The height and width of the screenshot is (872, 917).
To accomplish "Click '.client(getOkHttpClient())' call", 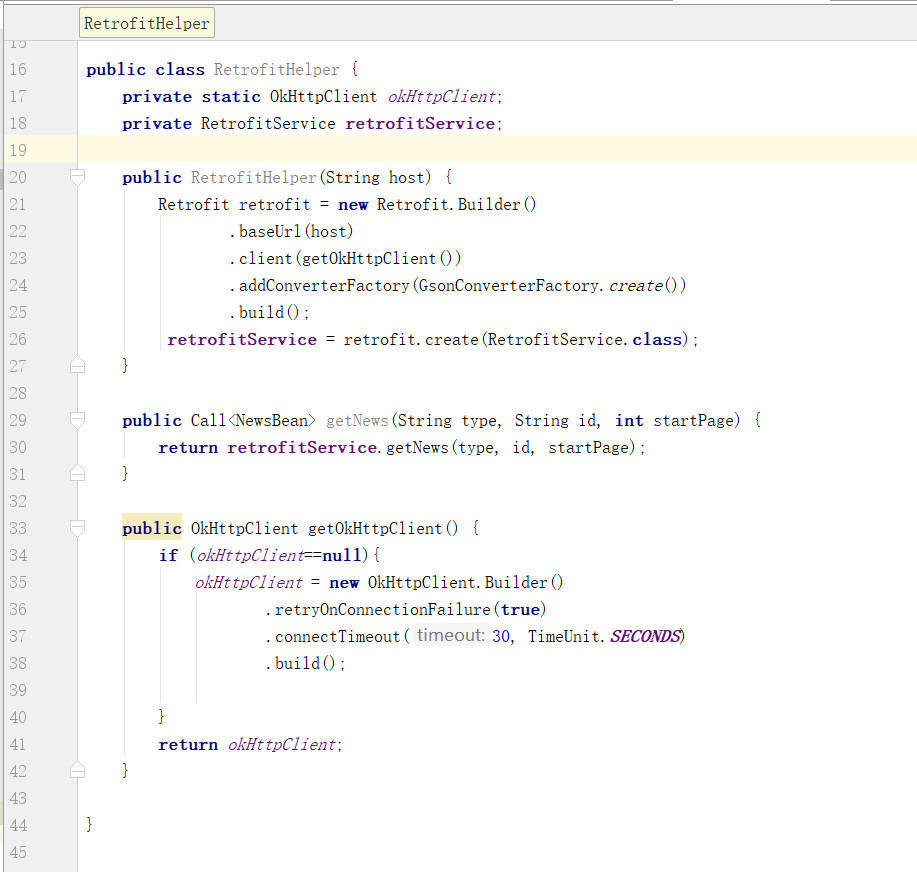I will [345, 259].
